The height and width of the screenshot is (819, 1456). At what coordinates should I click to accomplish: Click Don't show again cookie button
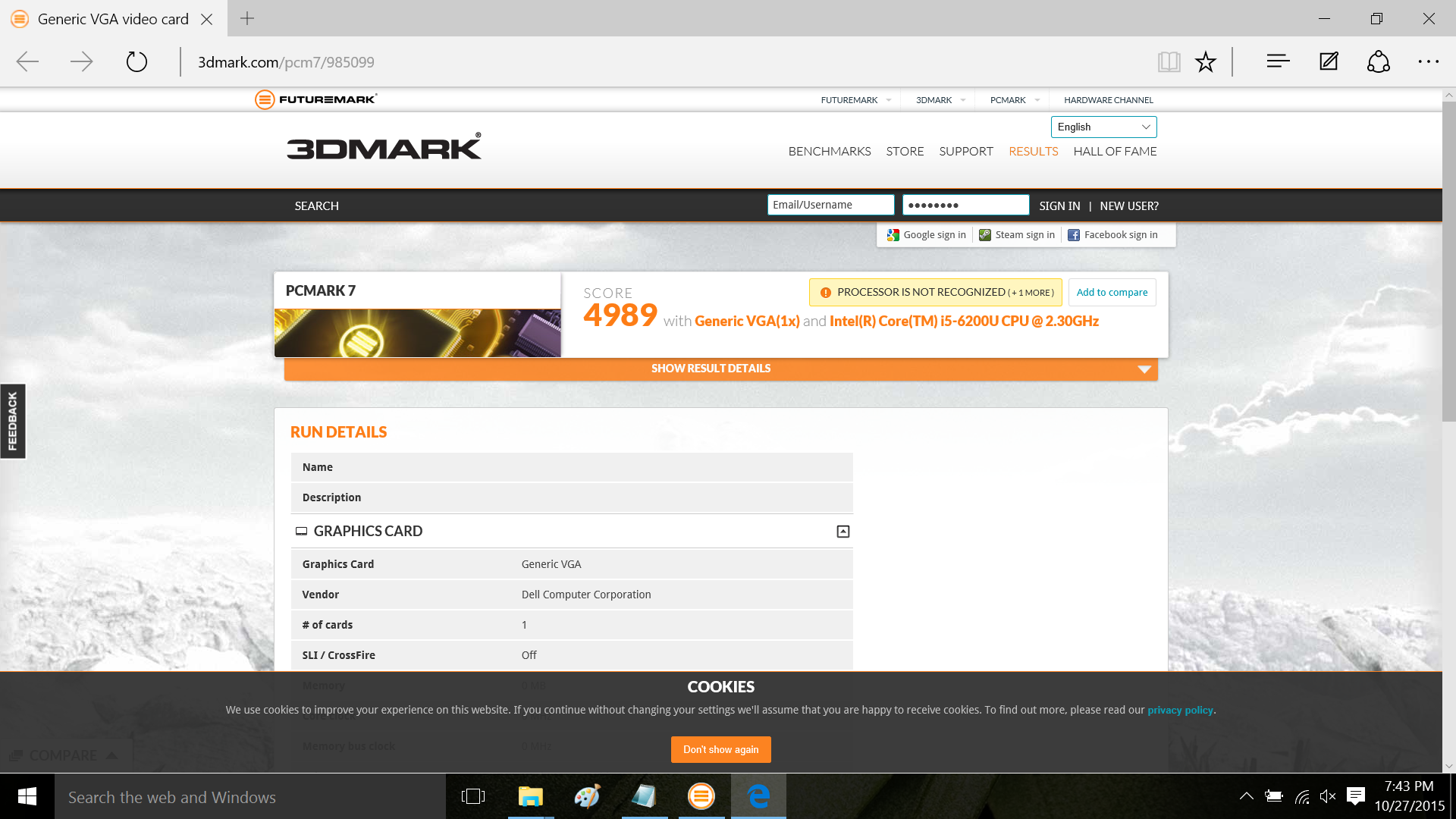coord(720,749)
